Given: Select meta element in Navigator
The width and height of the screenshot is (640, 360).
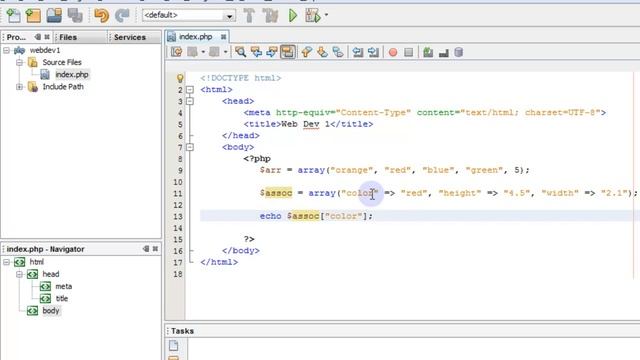Looking at the screenshot, I should coord(63,287).
